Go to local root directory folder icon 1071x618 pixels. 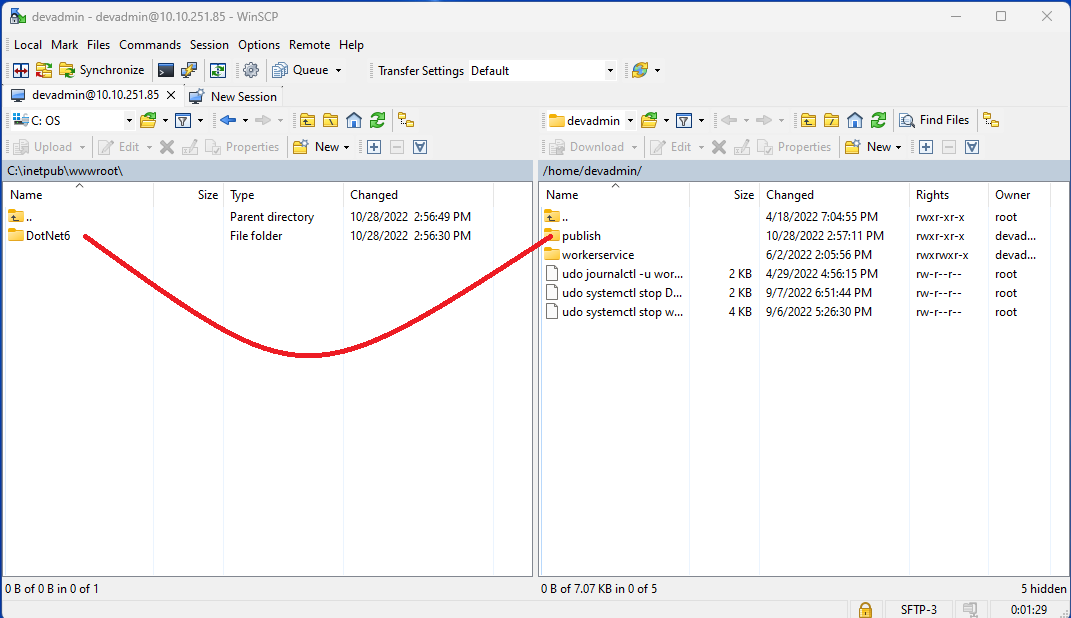[331, 121]
